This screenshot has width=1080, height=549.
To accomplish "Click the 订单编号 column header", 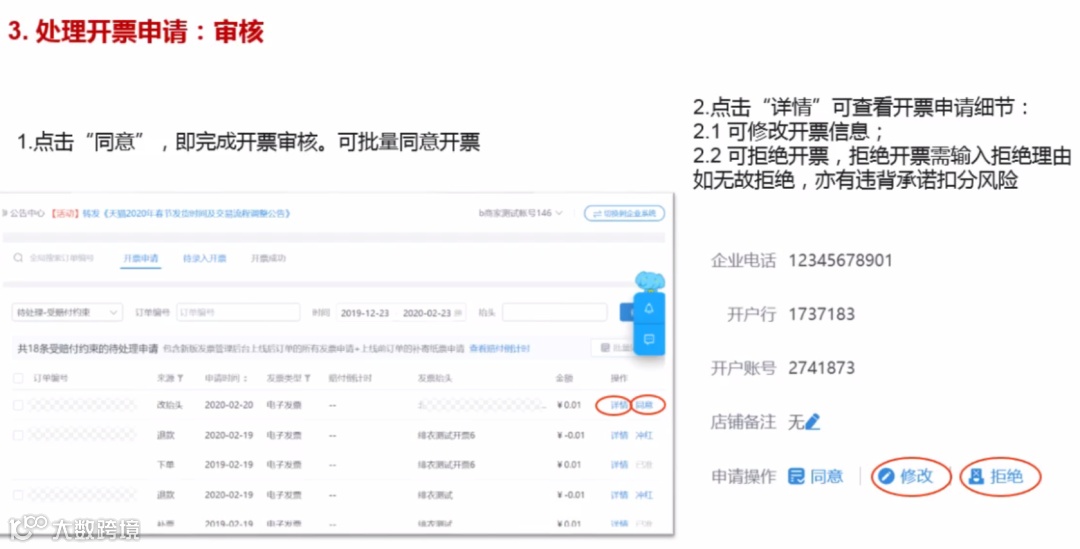I will tap(50, 378).
